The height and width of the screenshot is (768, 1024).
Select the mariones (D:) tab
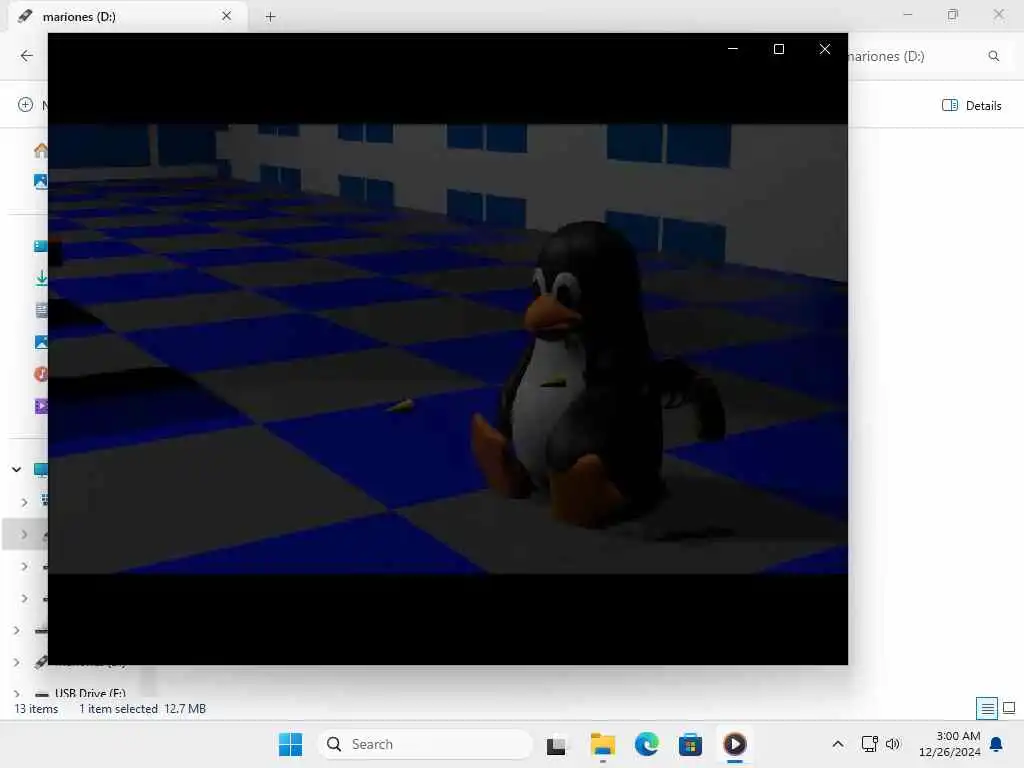click(128, 16)
